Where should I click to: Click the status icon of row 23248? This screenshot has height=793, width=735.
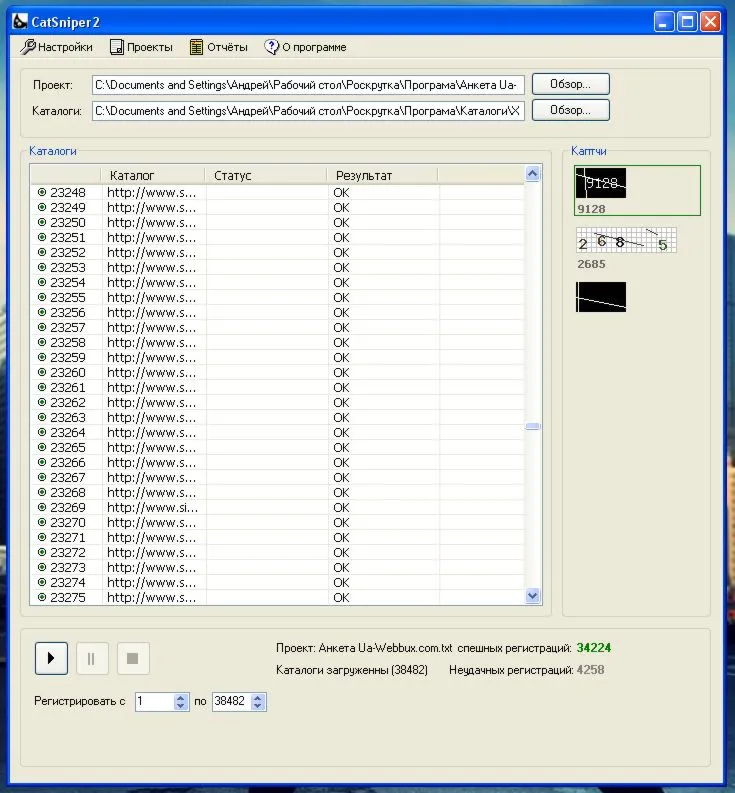42,192
